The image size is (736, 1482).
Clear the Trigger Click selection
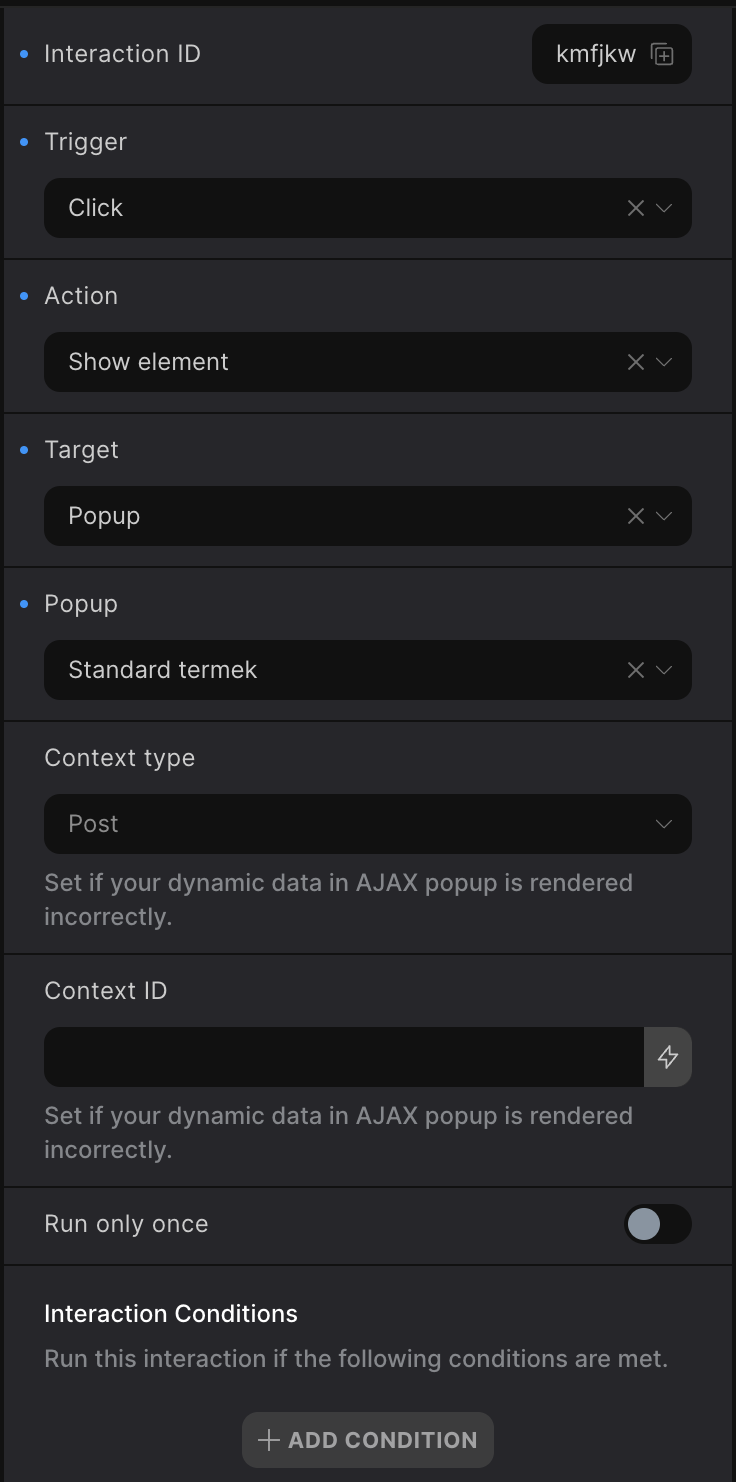pos(635,208)
